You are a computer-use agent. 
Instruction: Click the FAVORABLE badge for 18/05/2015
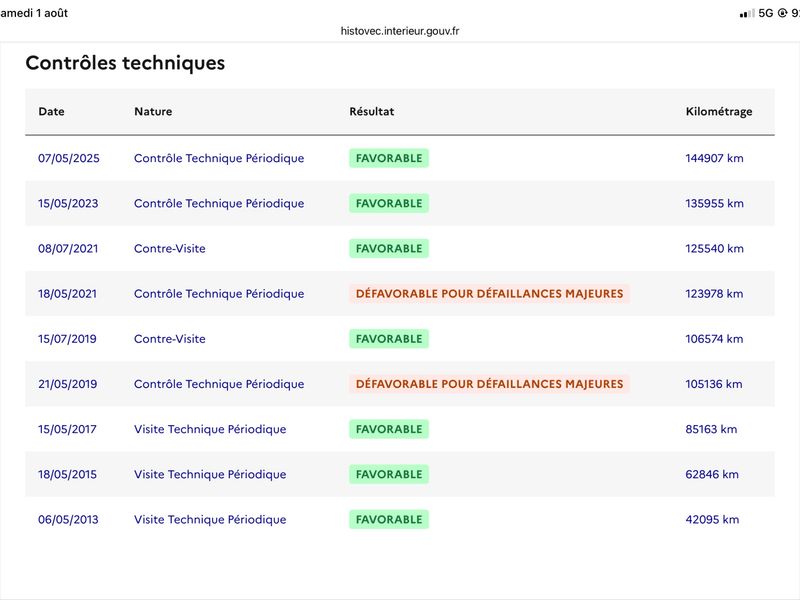click(x=389, y=474)
